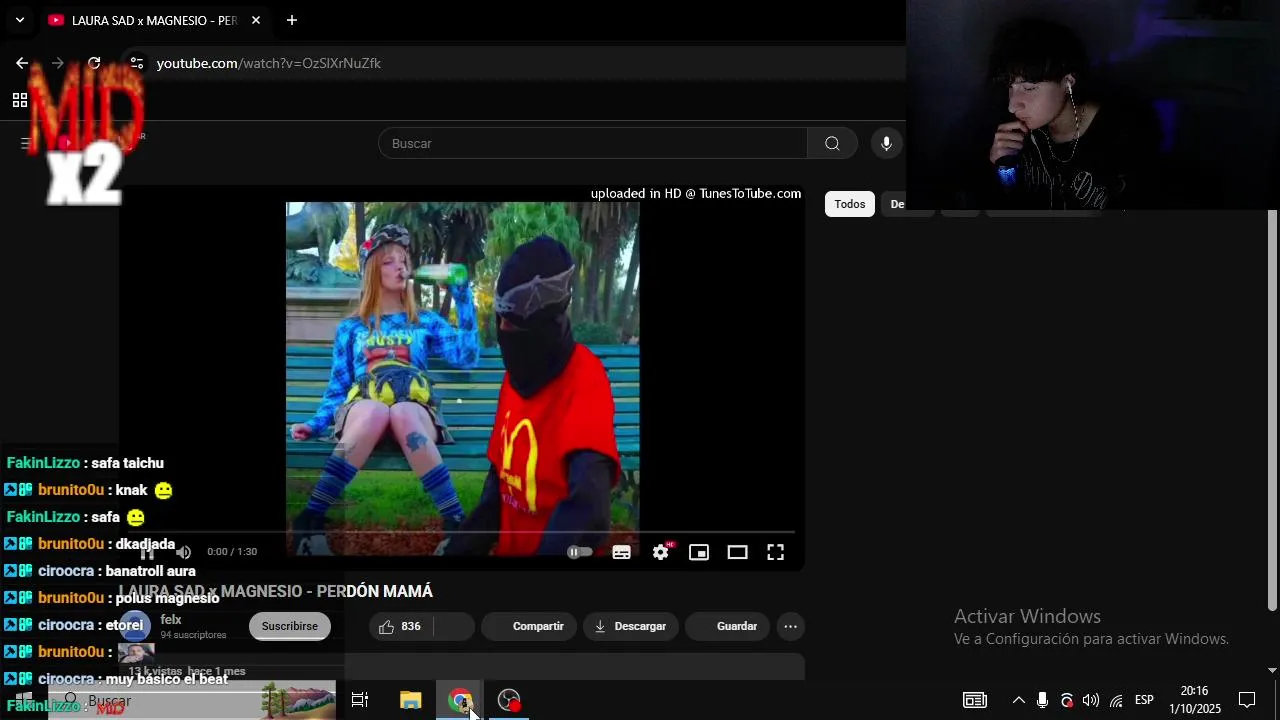Open the news widgets icon in taskbar

tap(975, 700)
